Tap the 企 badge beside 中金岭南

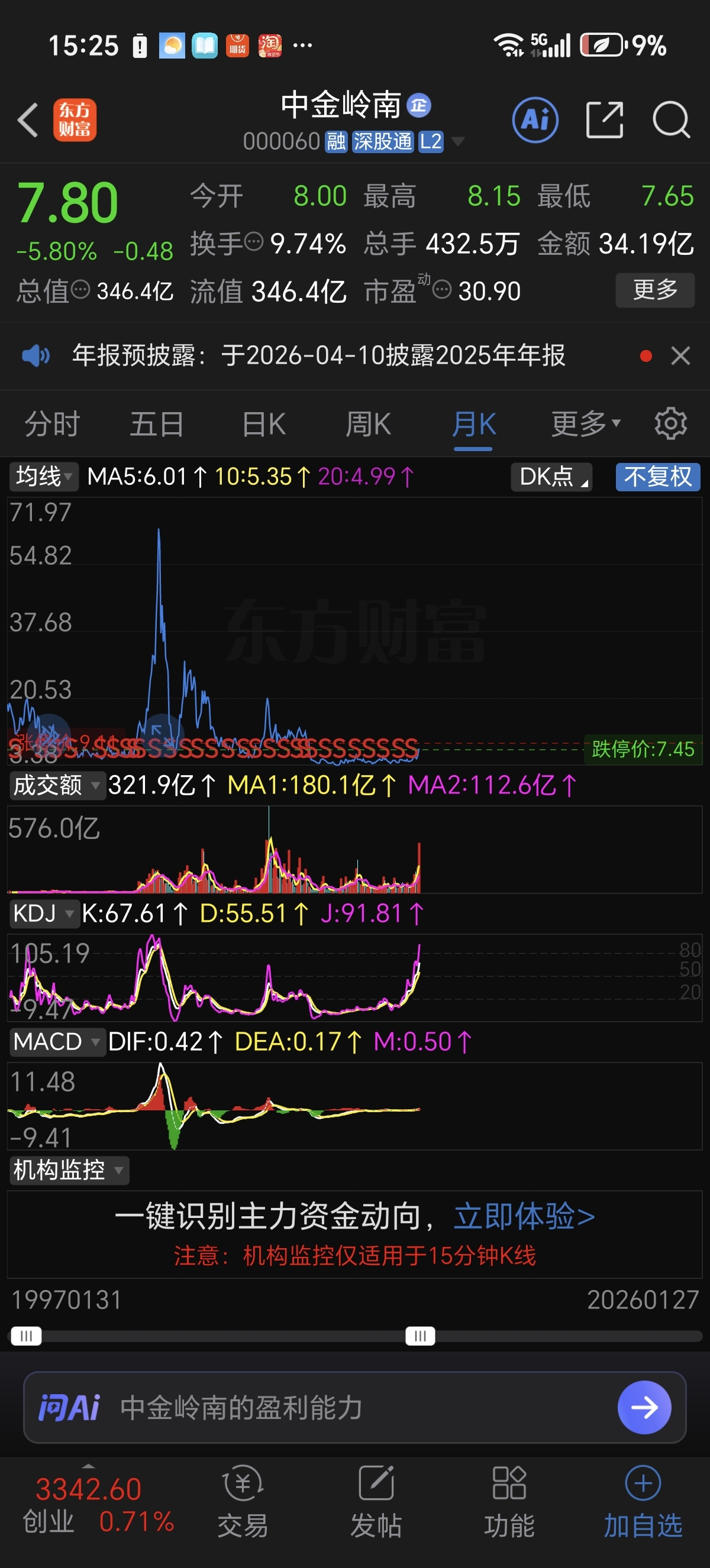[419, 105]
